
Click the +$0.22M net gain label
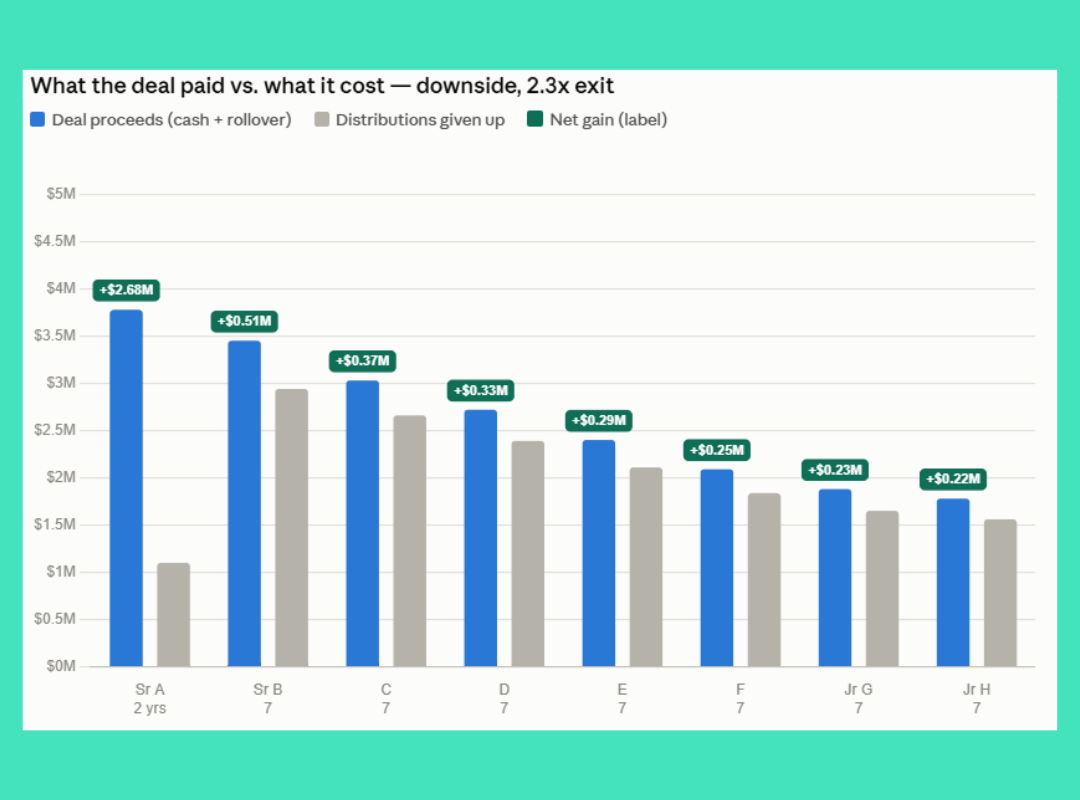pyautogui.click(x=953, y=479)
